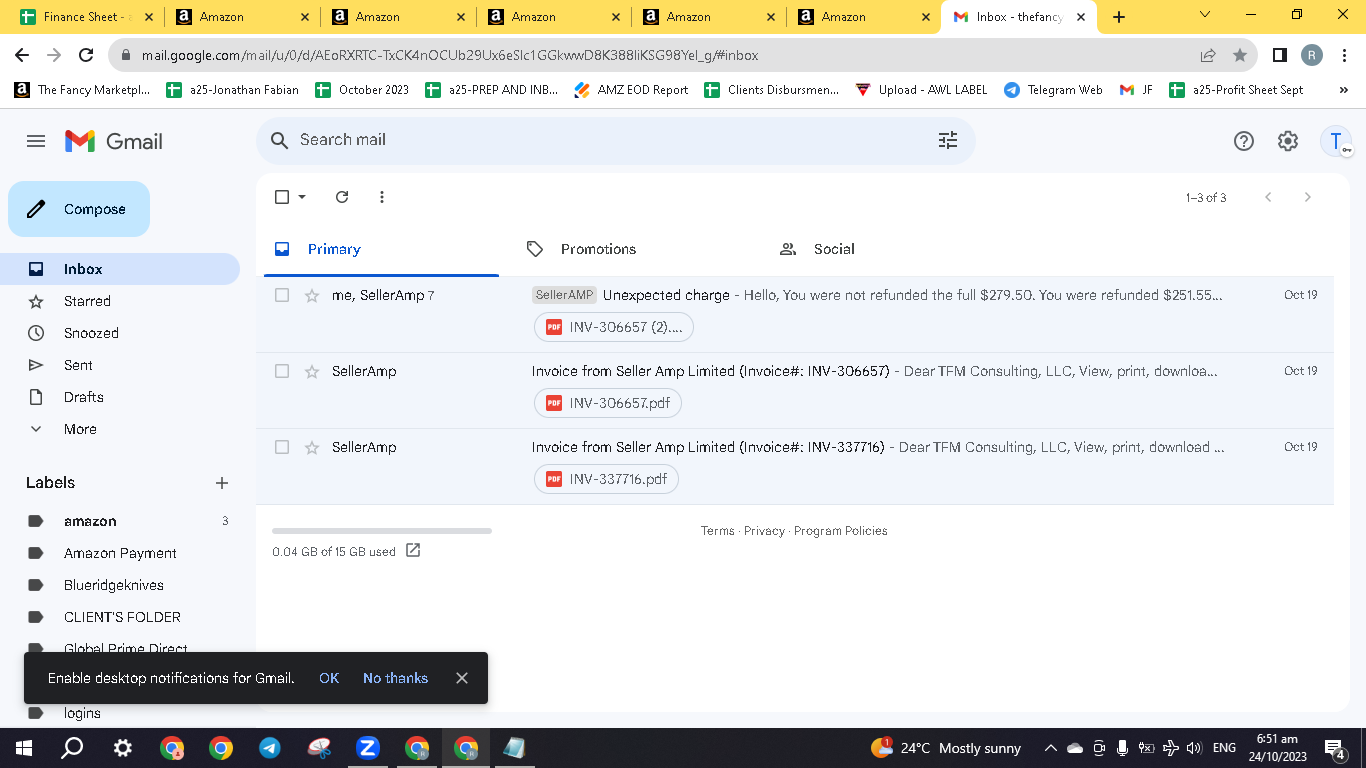Open Gmail Settings gear icon
This screenshot has width=1366, height=768.
tap(1287, 141)
